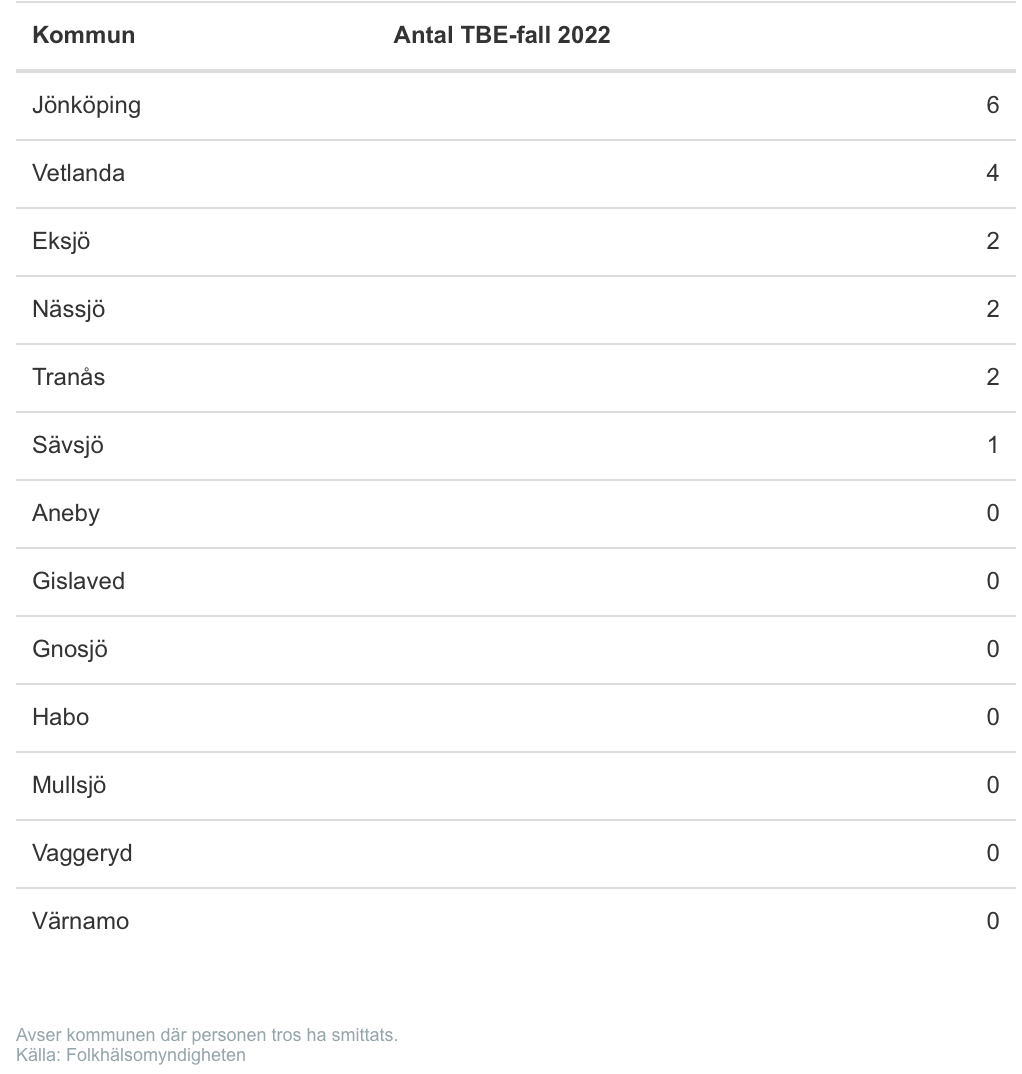Click the Vaggeryd row label
Image resolution: width=1022 pixels, height=1074 pixels.
pyautogui.click(x=82, y=853)
